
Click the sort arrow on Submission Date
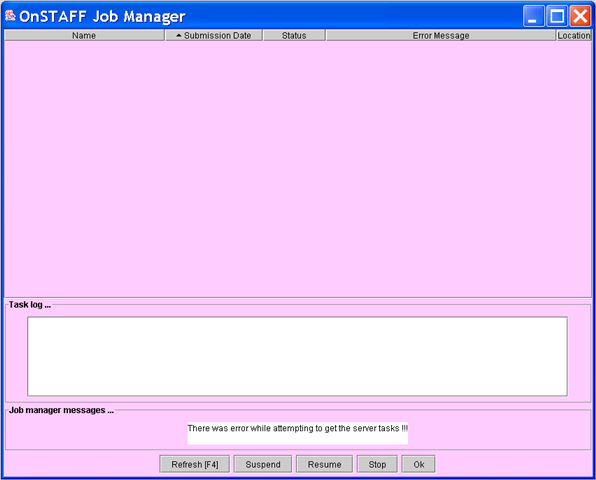[x=179, y=36]
